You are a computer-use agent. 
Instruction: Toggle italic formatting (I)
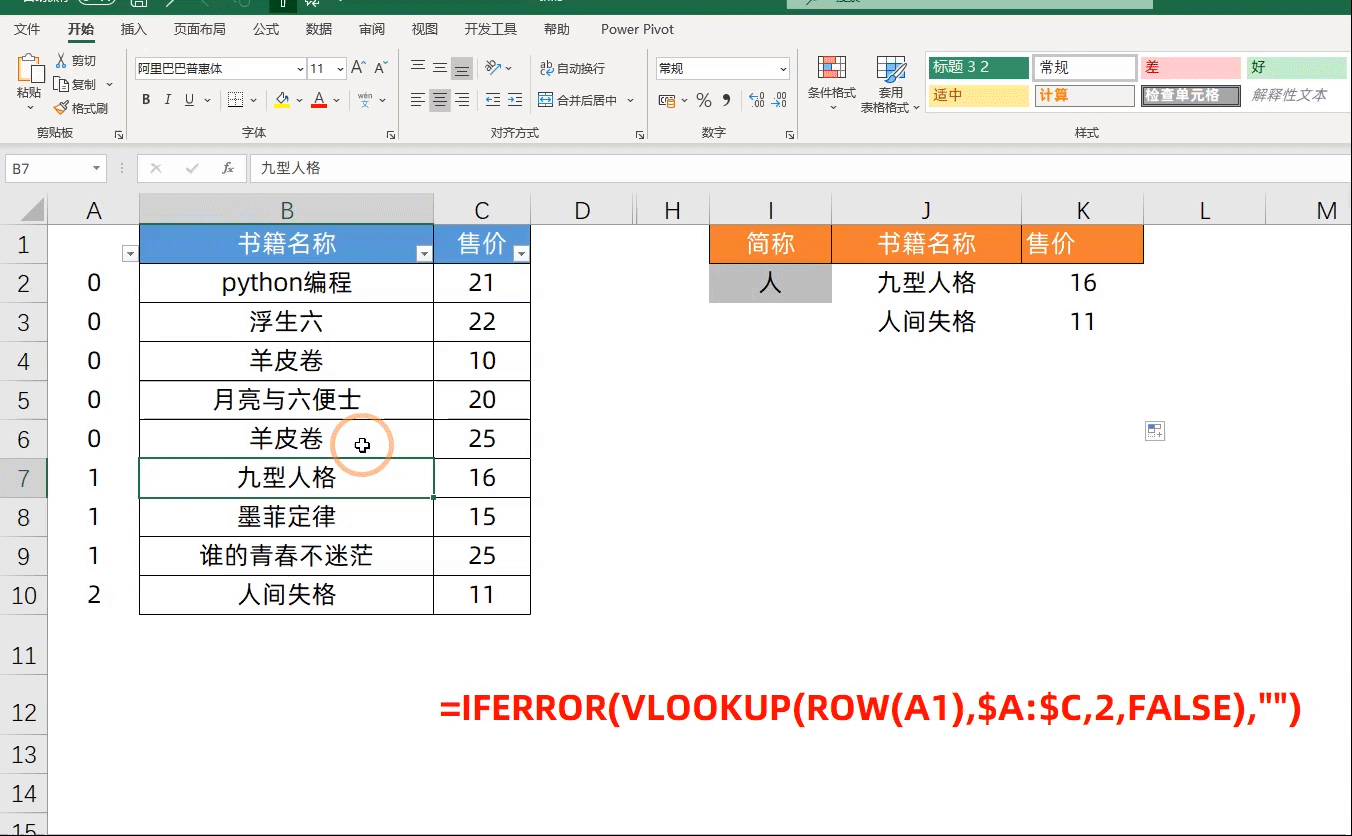click(167, 100)
